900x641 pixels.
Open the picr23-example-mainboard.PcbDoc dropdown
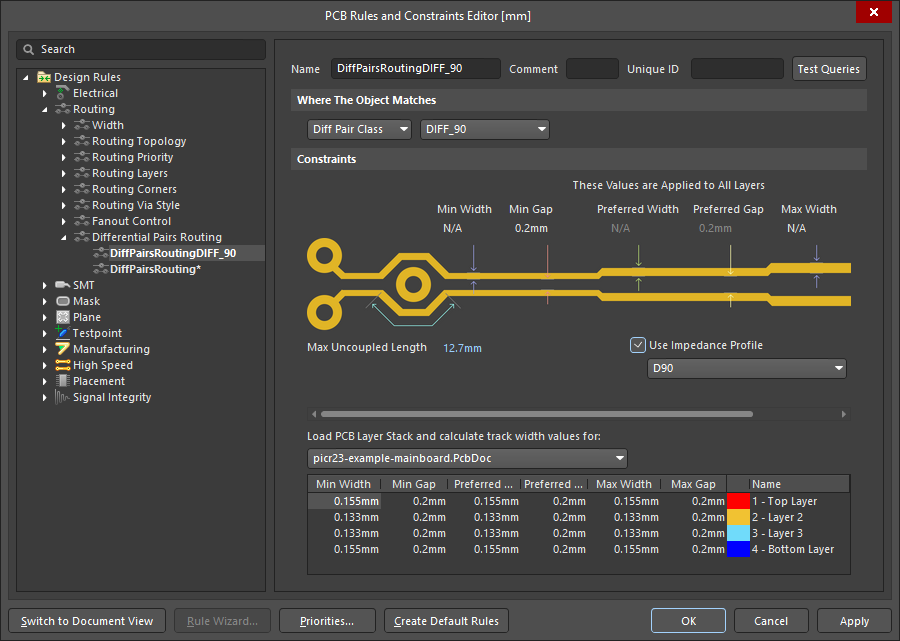click(467, 459)
